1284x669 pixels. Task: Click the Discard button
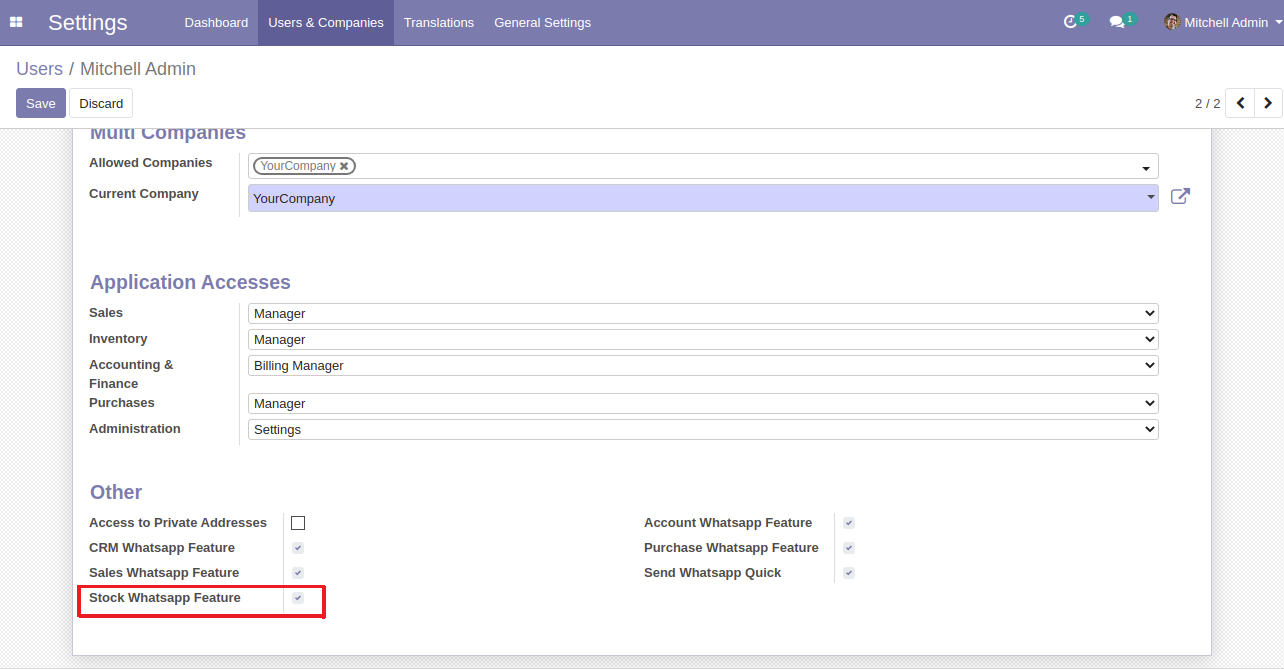101,103
